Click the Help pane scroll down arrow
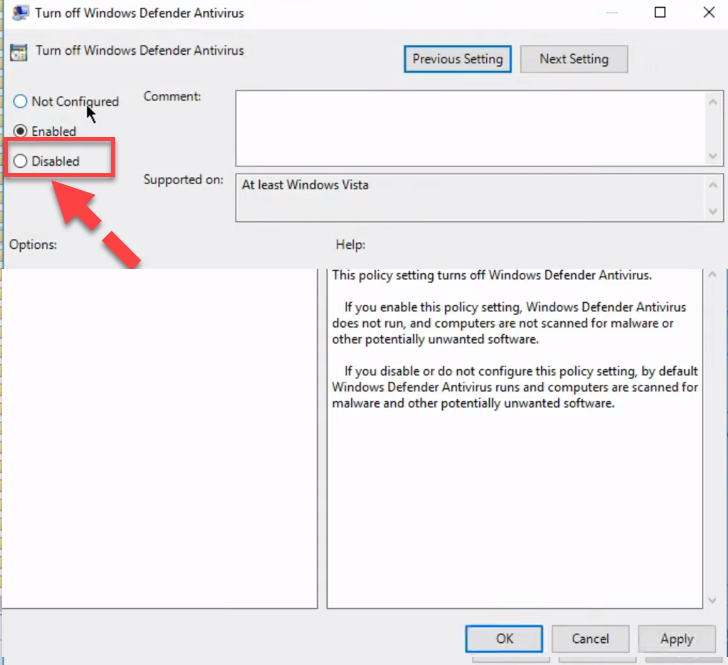728x665 pixels. coord(712,601)
